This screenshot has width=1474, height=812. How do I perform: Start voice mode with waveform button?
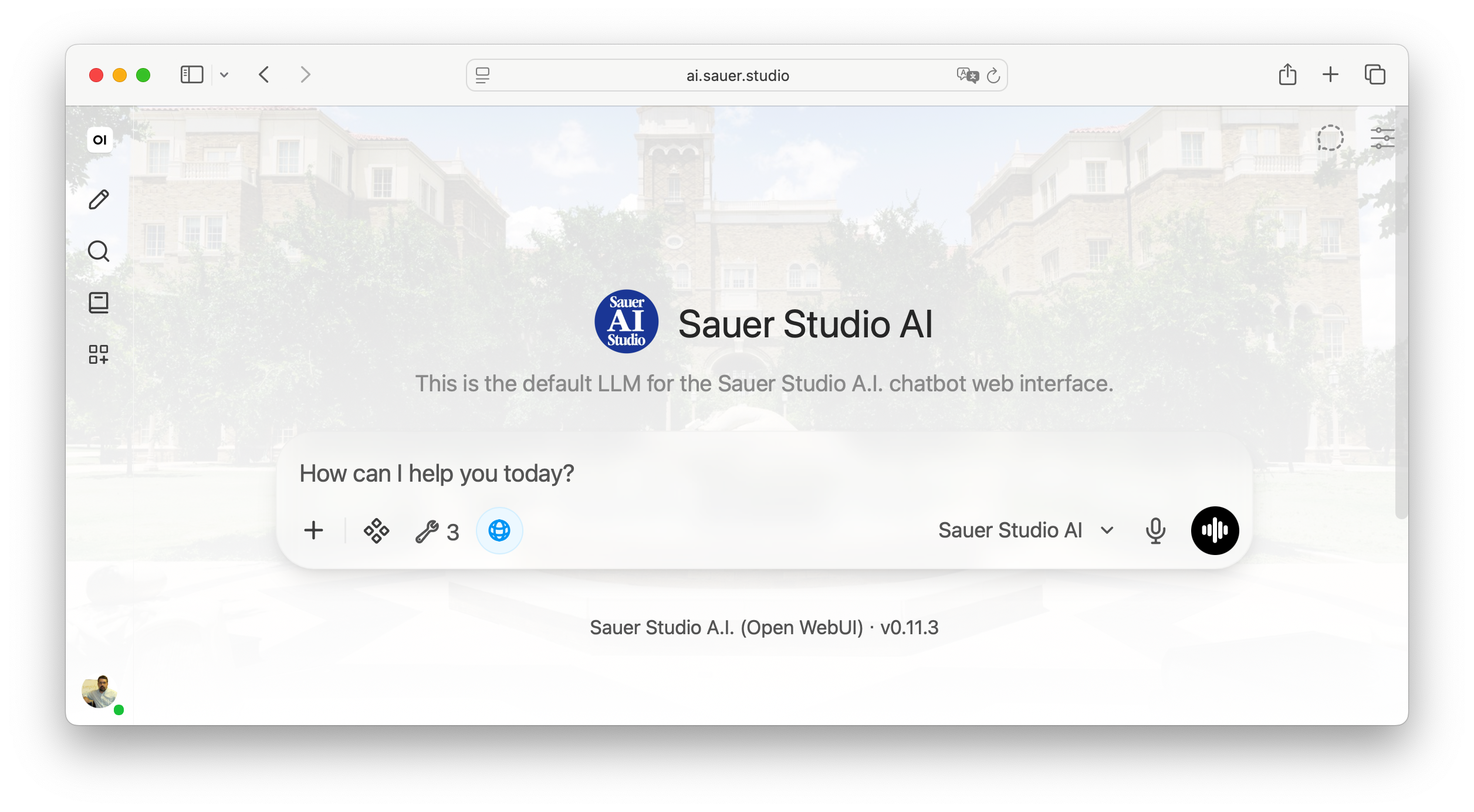1215,530
